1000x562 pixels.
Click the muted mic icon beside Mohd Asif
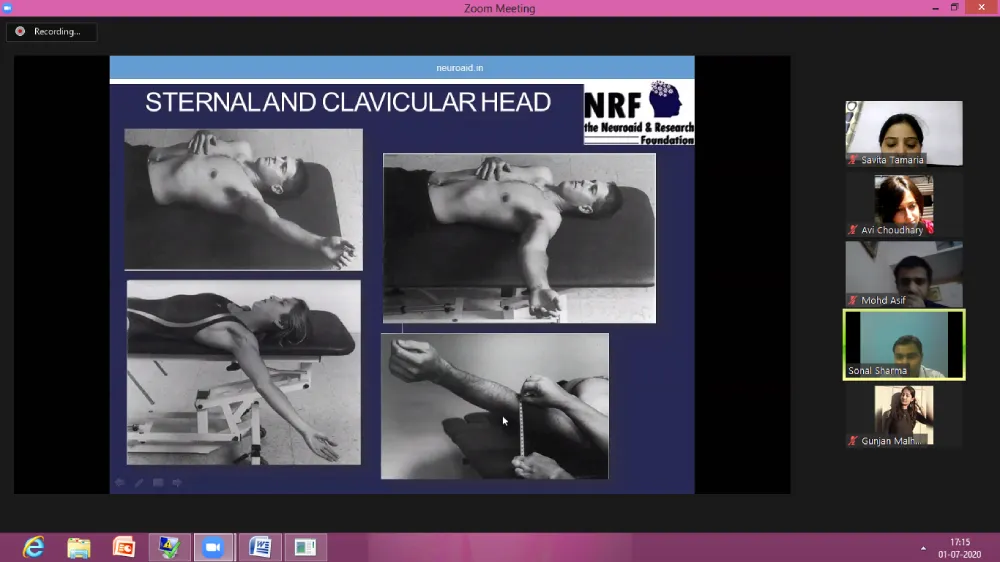853,300
